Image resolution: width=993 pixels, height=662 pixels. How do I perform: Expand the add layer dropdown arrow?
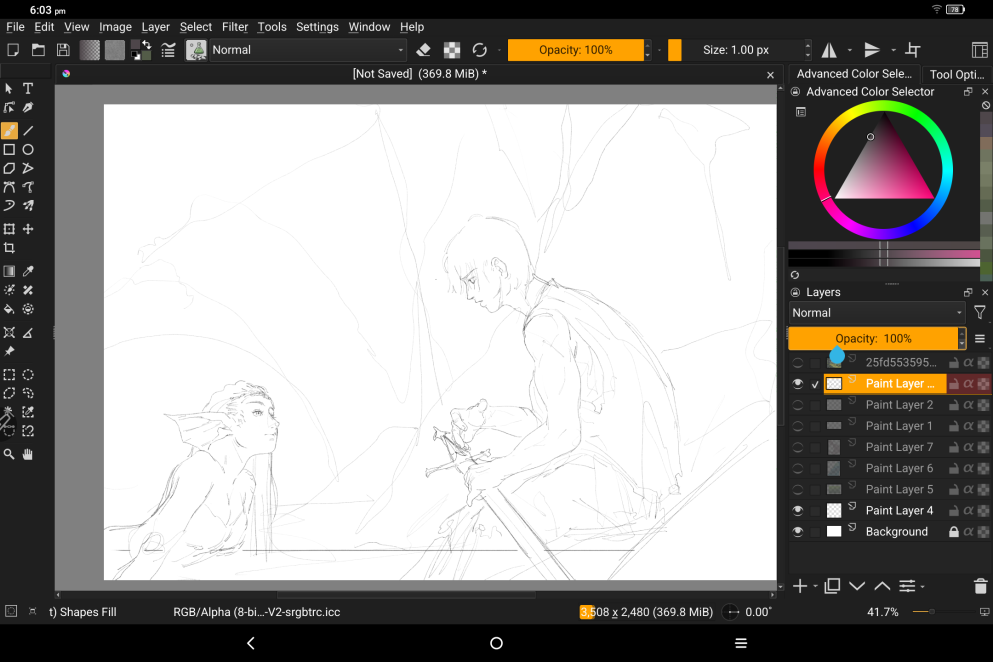(x=816, y=586)
